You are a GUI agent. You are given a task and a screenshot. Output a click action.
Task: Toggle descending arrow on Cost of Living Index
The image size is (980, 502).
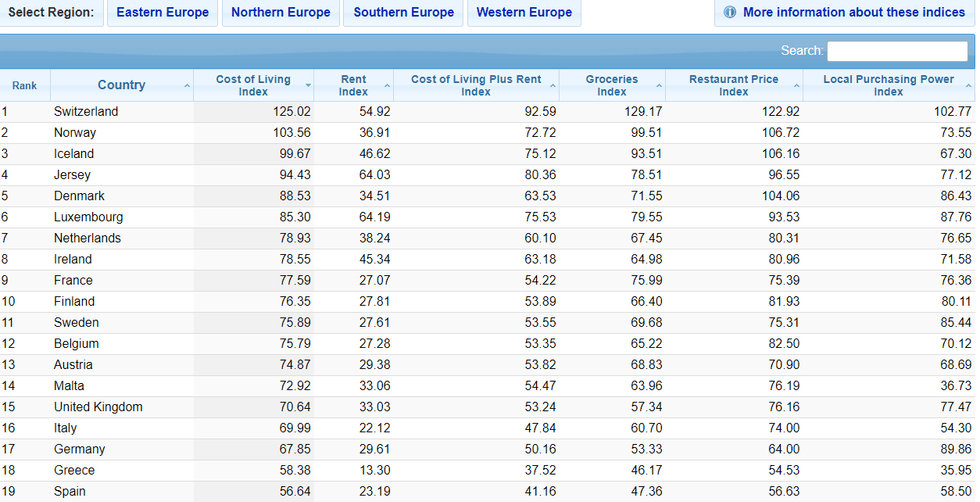point(308,86)
